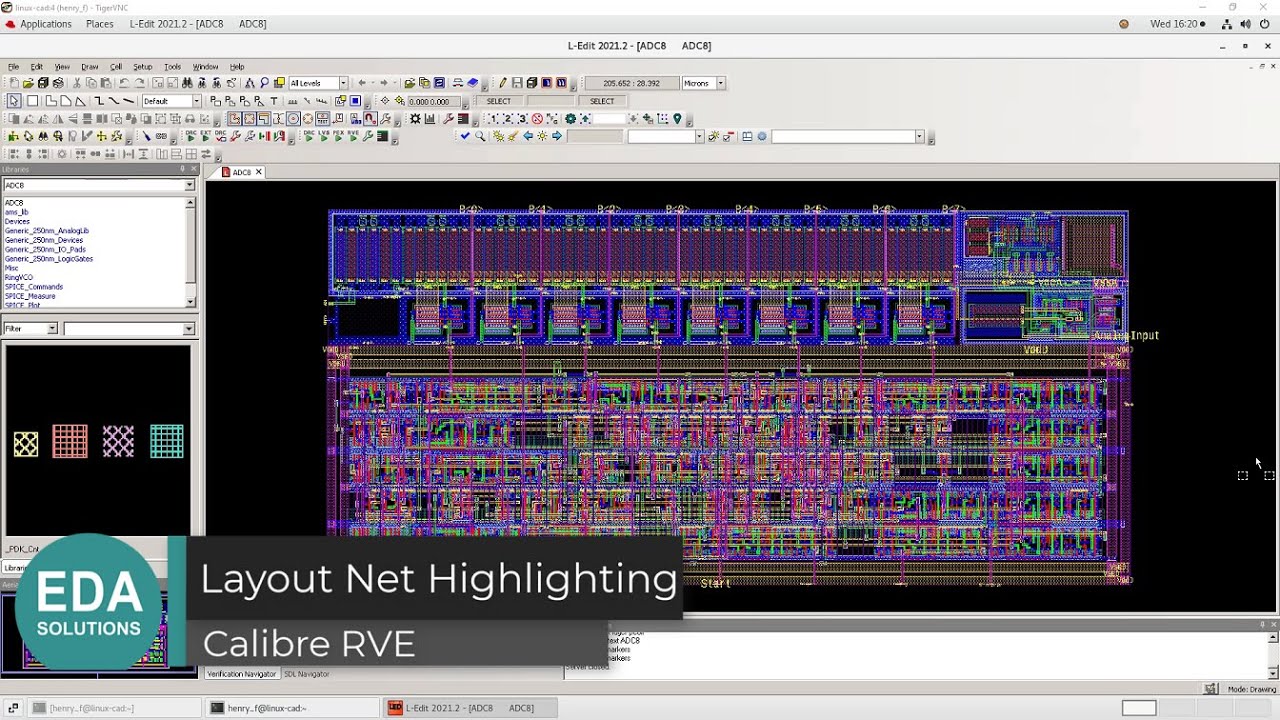
Task: Click the binoculars find icon
Action: [187, 83]
